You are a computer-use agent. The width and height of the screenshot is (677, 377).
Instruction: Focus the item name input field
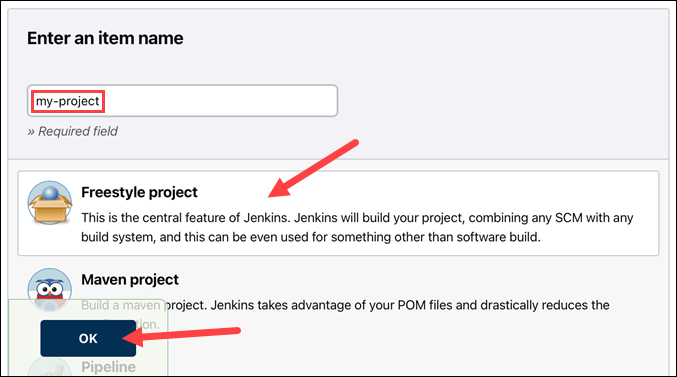click(x=182, y=101)
